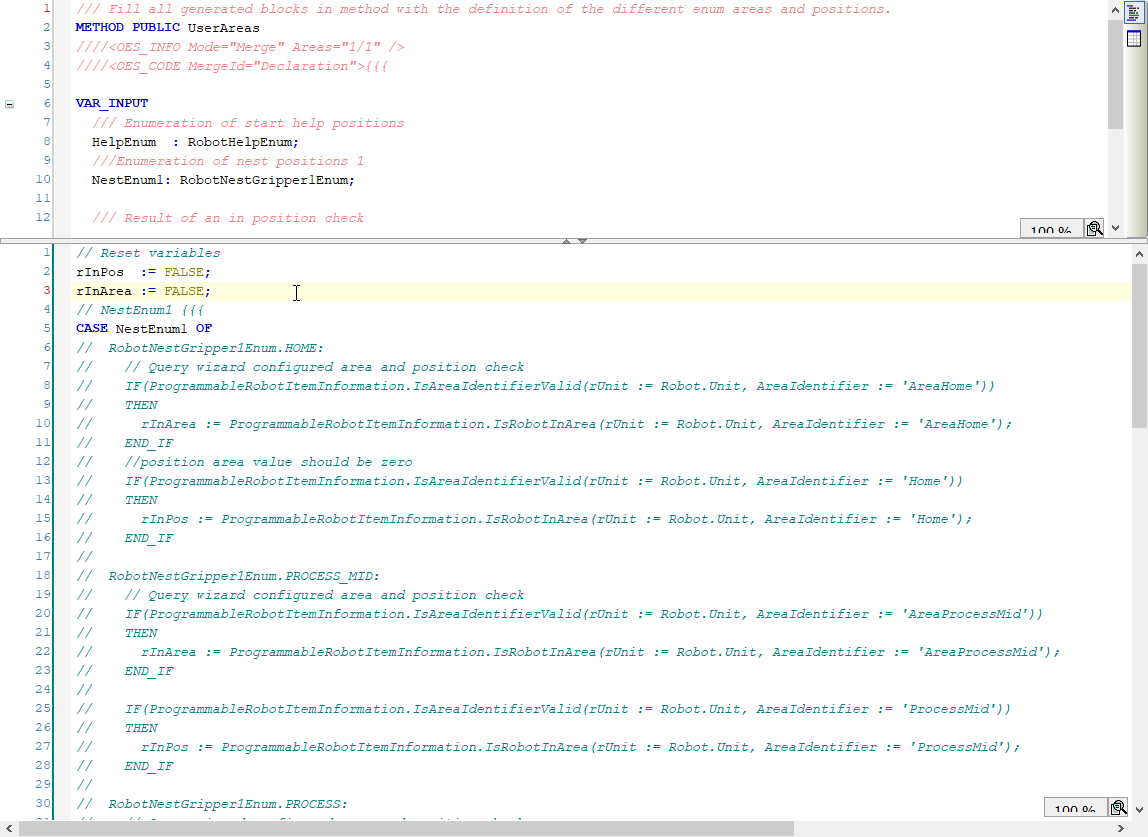1148x837 pixels.
Task: Click the implementation pane zoom magnifier icon
Action: tap(1117, 808)
